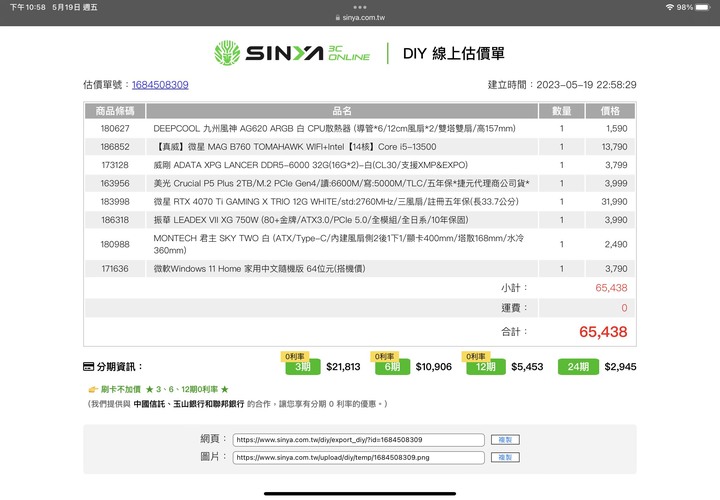Image resolution: width=720 pixels, height=500 pixels.
Task: Tap the iPad home indicator bar
Action: tap(360, 494)
